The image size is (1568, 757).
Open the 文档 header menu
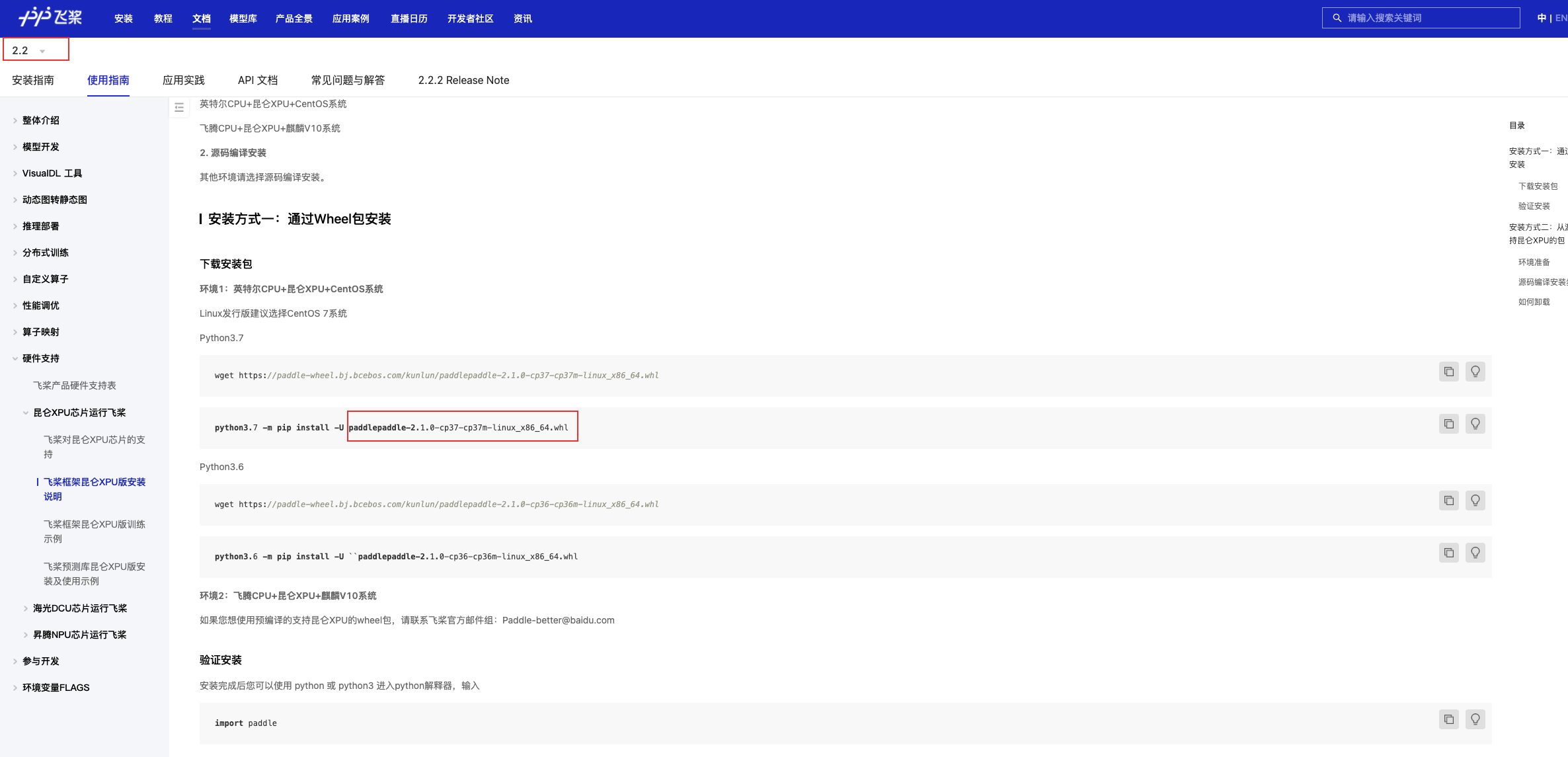coord(202,19)
